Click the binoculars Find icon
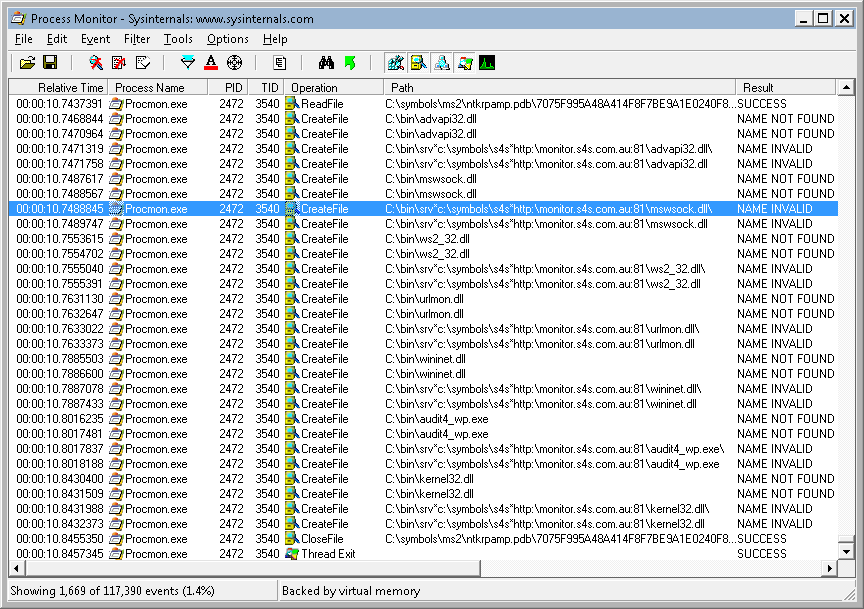The width and height of the screenshot is (864, 609). click(326, 63)
